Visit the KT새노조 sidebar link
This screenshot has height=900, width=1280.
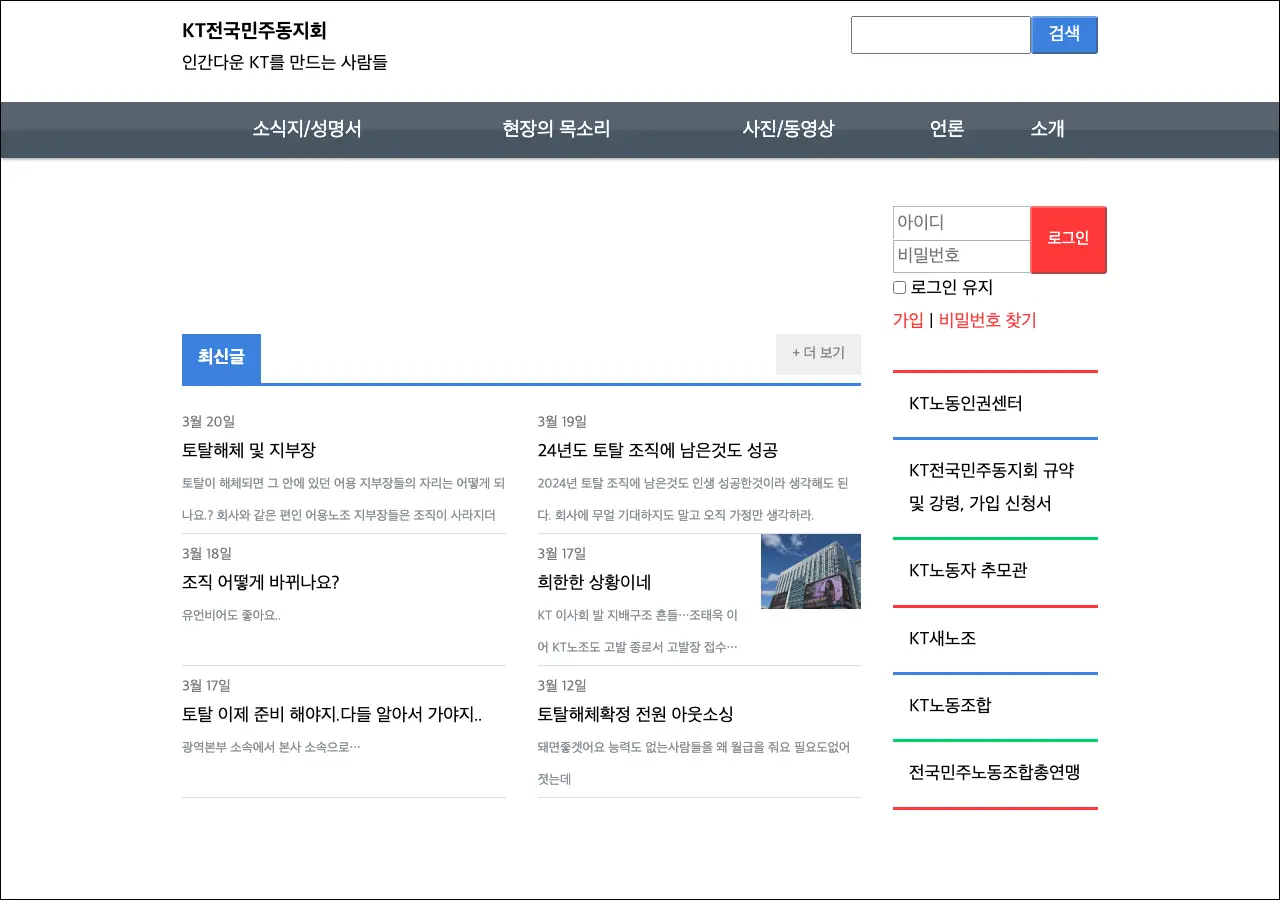click(942, 638)
